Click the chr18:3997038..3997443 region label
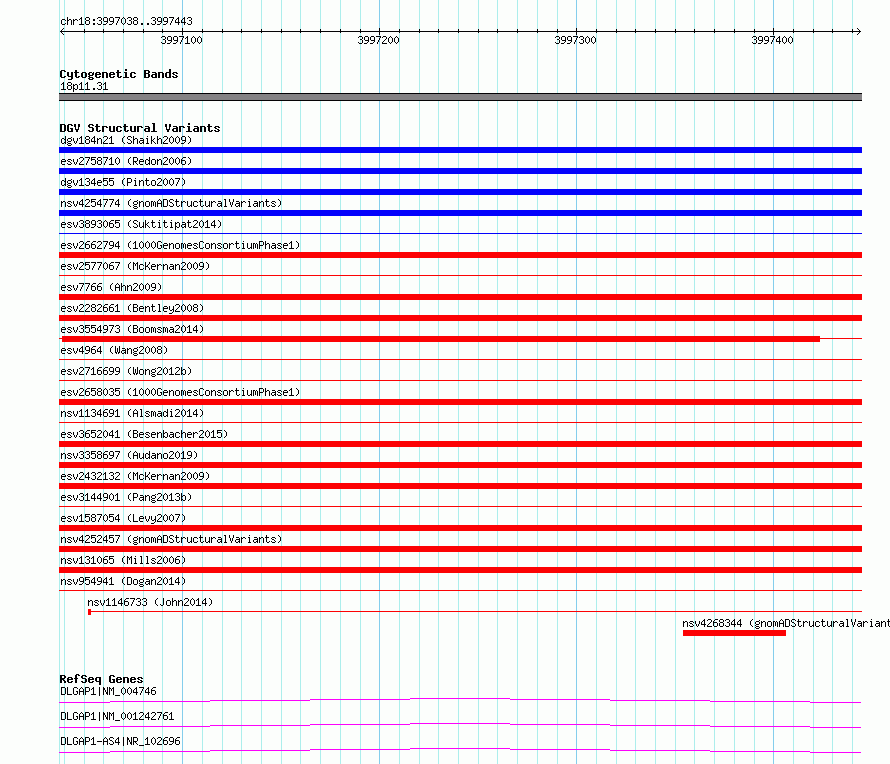 126,21
